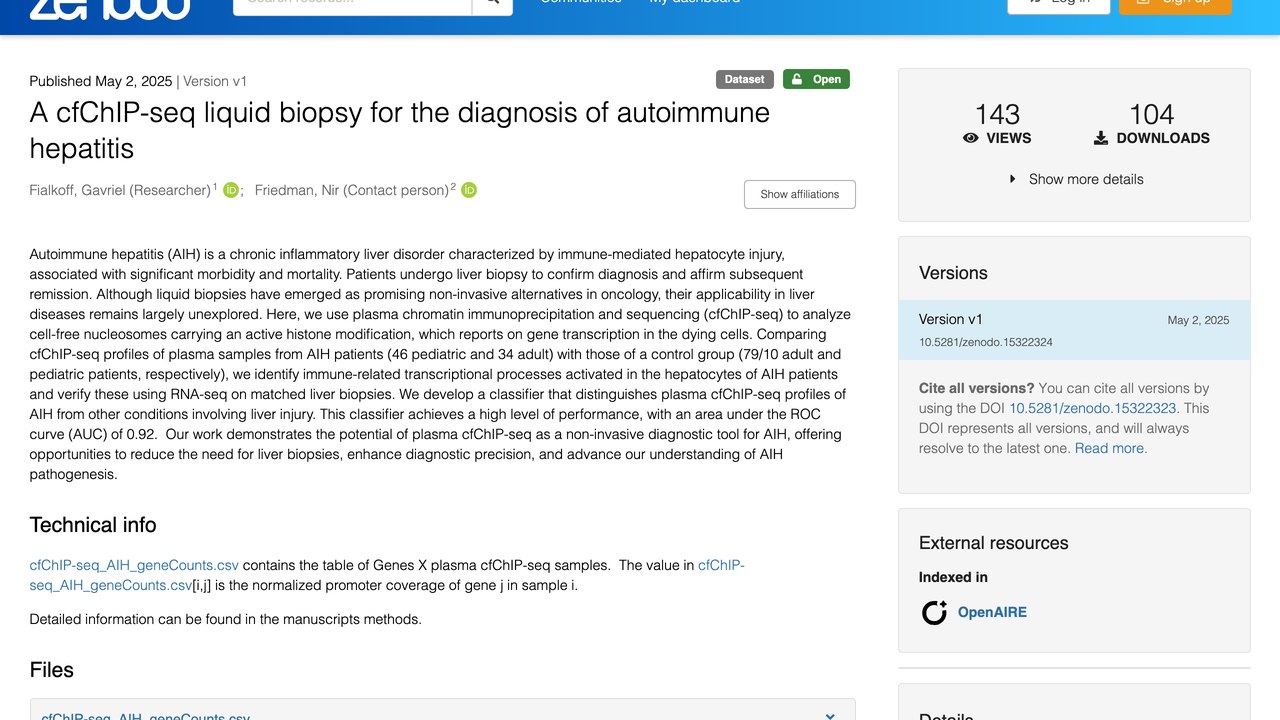Click the 104 downloads count
Image resolution: width=1280 pixels, height=720 pixels.
tap(1151, 114)
